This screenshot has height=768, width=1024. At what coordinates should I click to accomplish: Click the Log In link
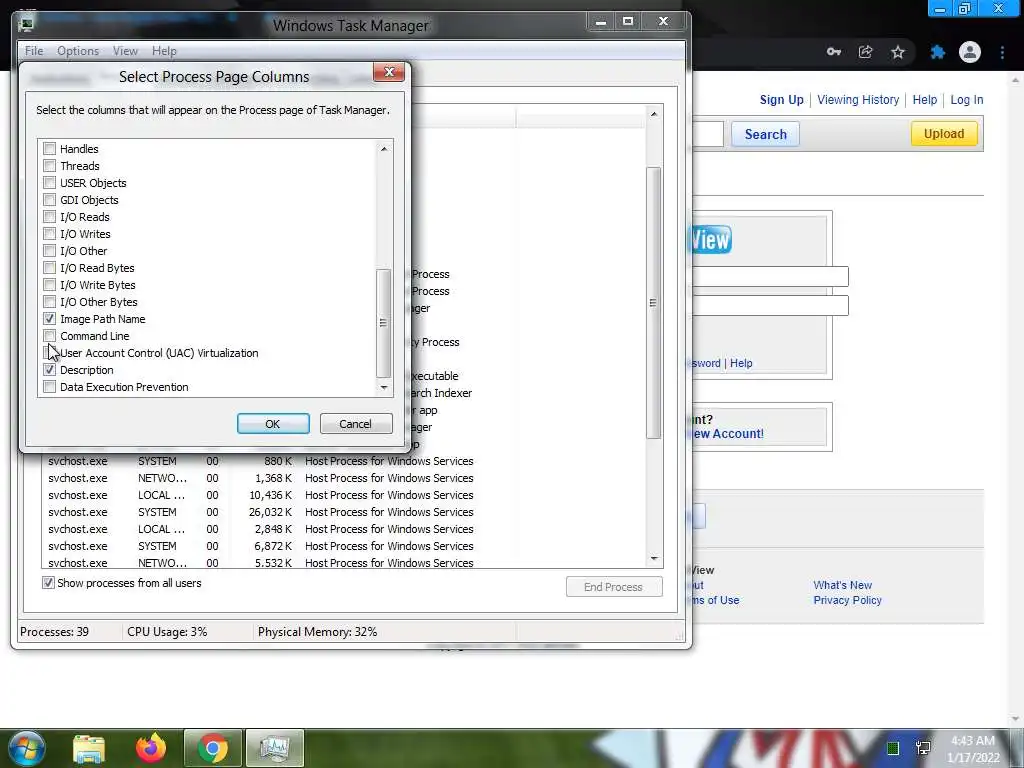coord(967,100)
